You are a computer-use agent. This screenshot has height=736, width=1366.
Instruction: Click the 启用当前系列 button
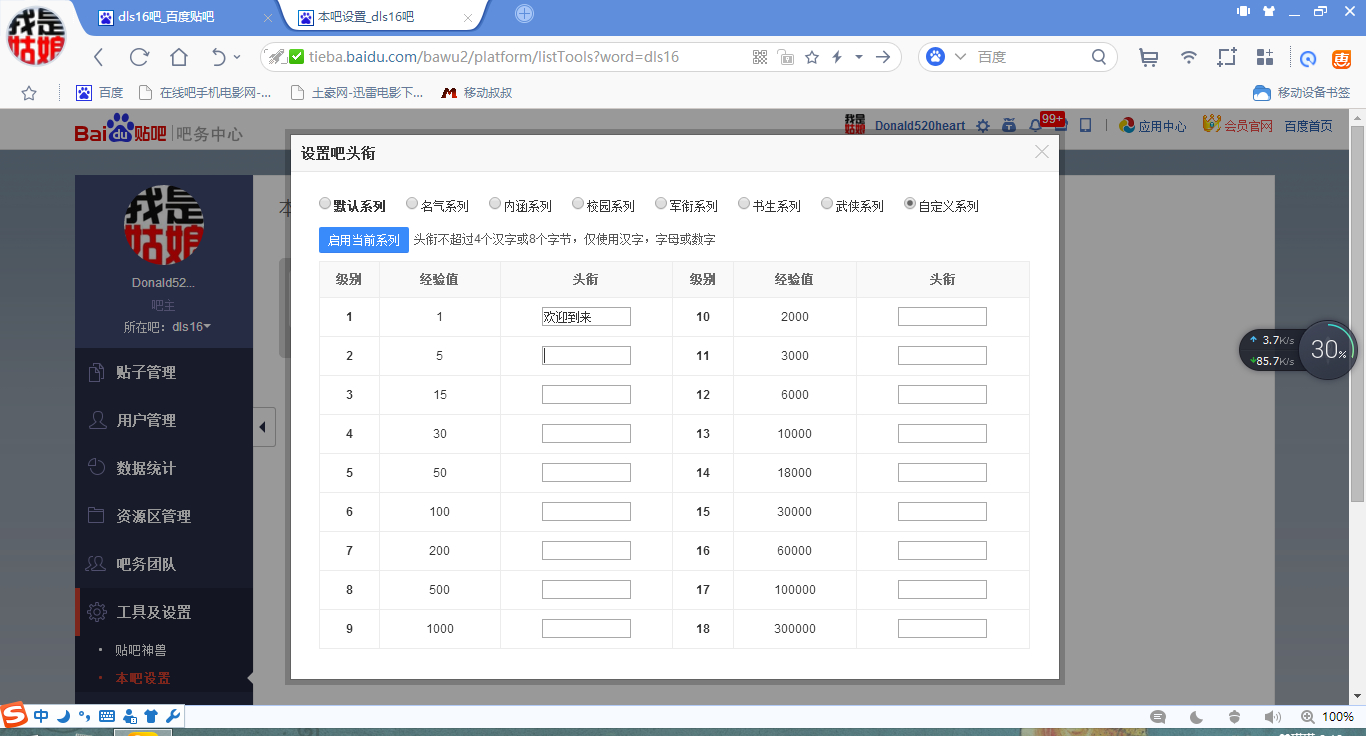(364, 240)
